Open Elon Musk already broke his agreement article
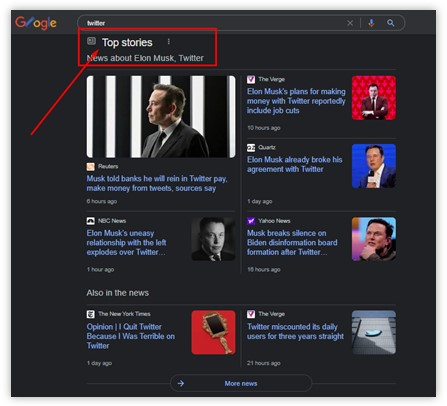Image resolution: width=447 pixels, height=406 pixels. tap(295, 164)
